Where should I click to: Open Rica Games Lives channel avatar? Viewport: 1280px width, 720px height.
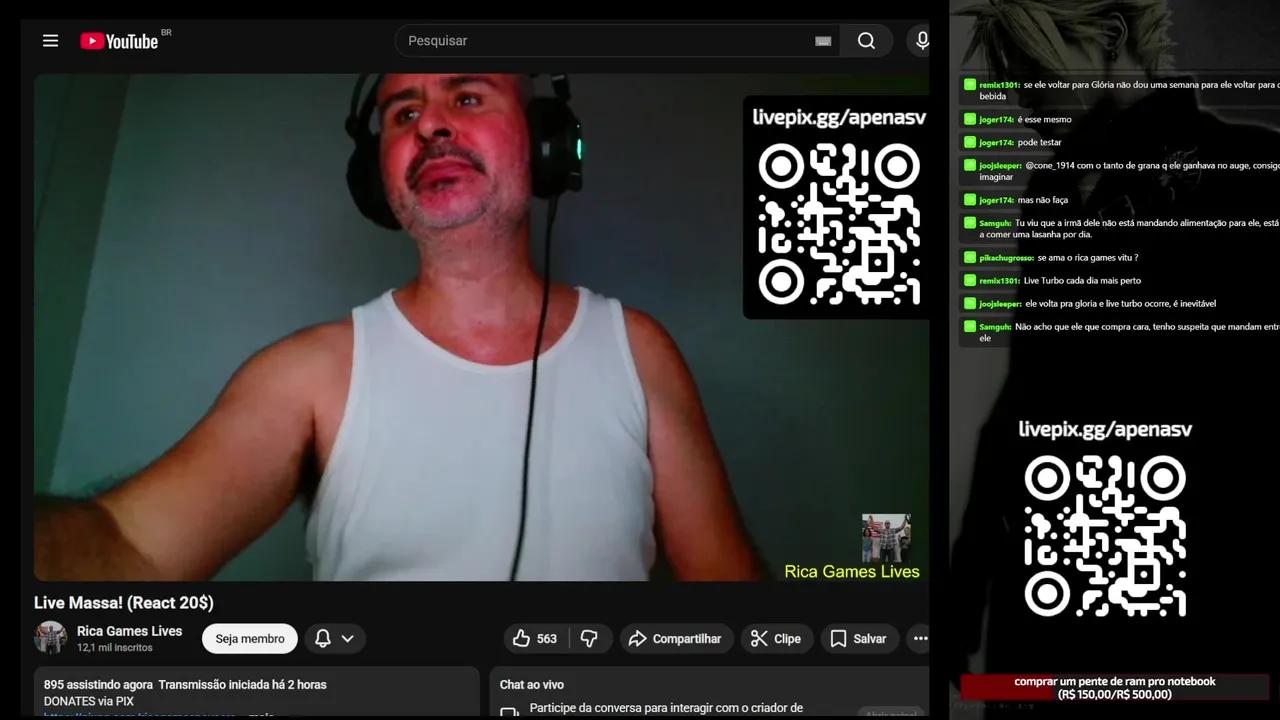pos(51,638)
